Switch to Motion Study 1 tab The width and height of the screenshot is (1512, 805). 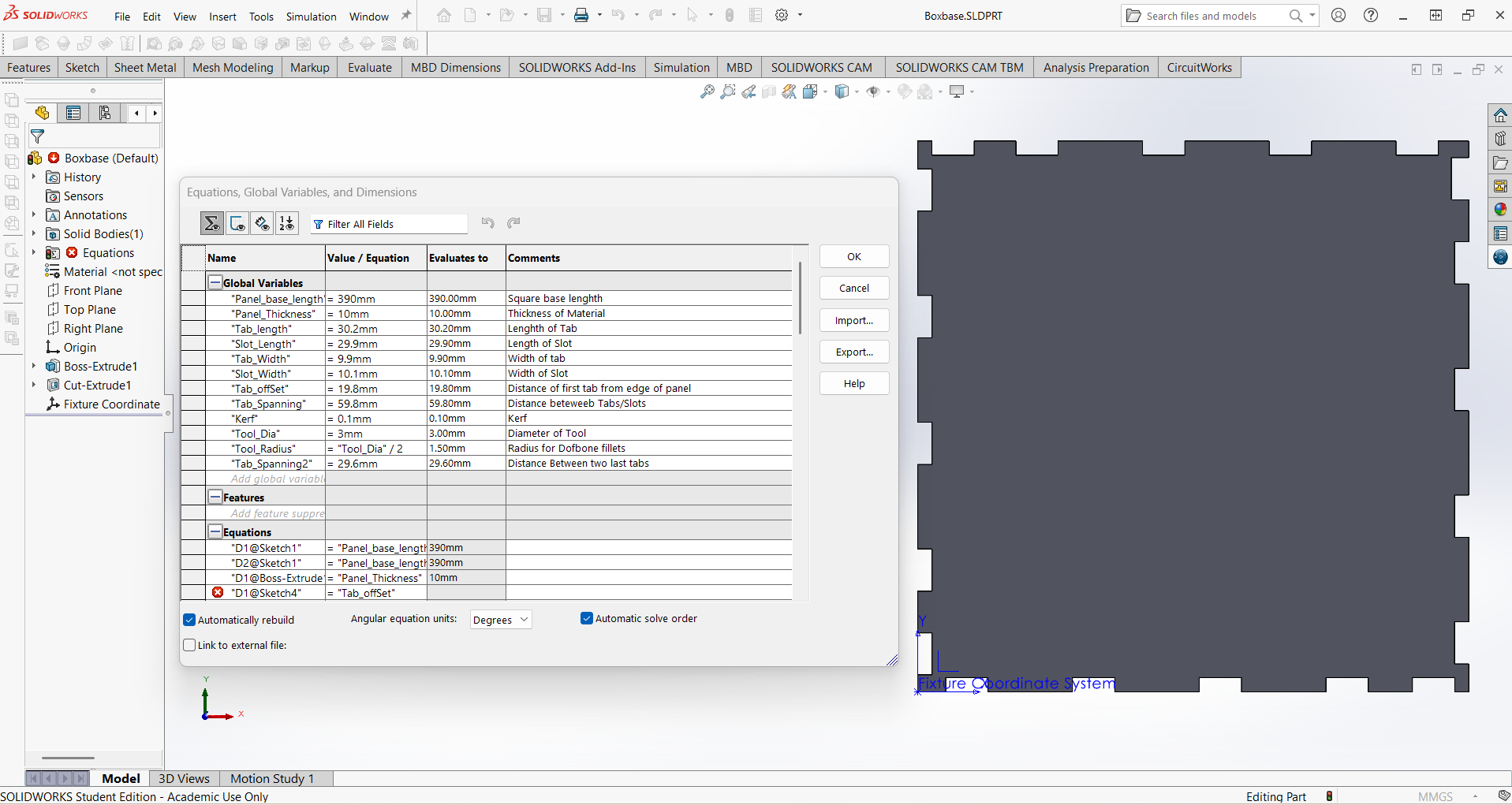[x=272, y=778]
